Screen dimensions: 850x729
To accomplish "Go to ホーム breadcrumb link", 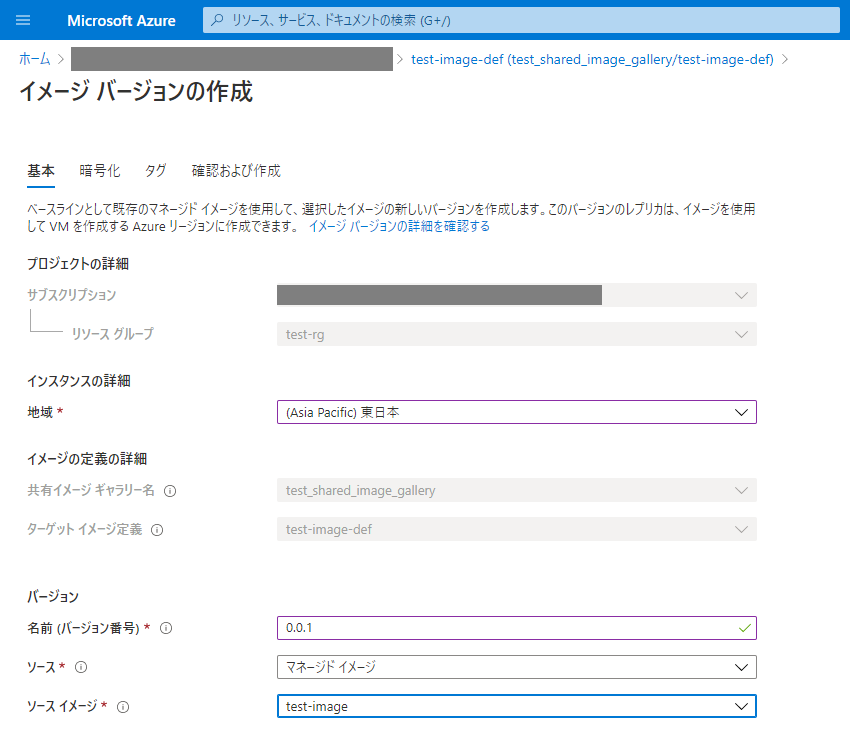I will tap(34, 59).
